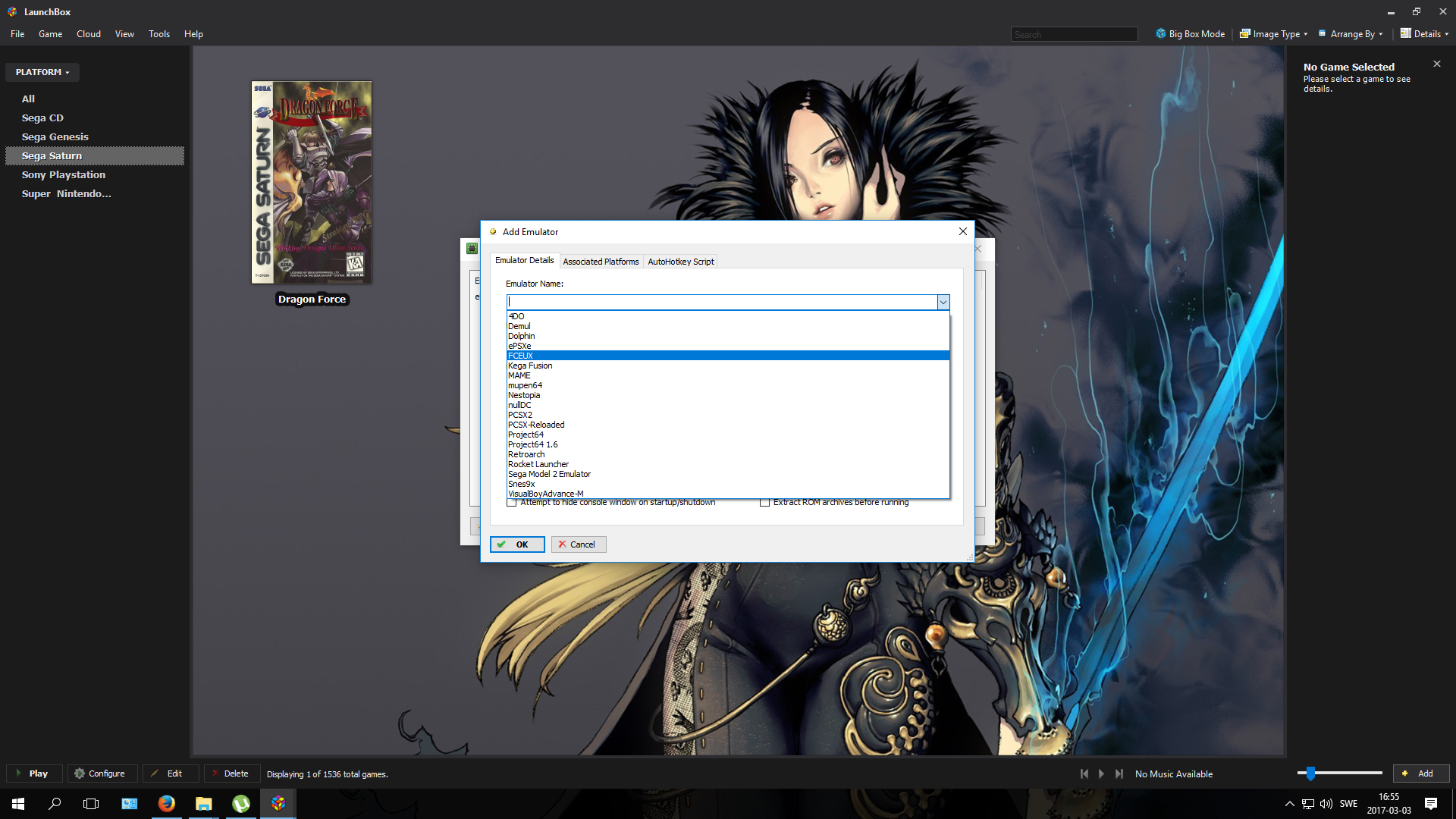The height and width of the screenshot is (819, 1456).
Task: Choose PCSX-Reloaded from emulator list
Action: coord(728,425)
